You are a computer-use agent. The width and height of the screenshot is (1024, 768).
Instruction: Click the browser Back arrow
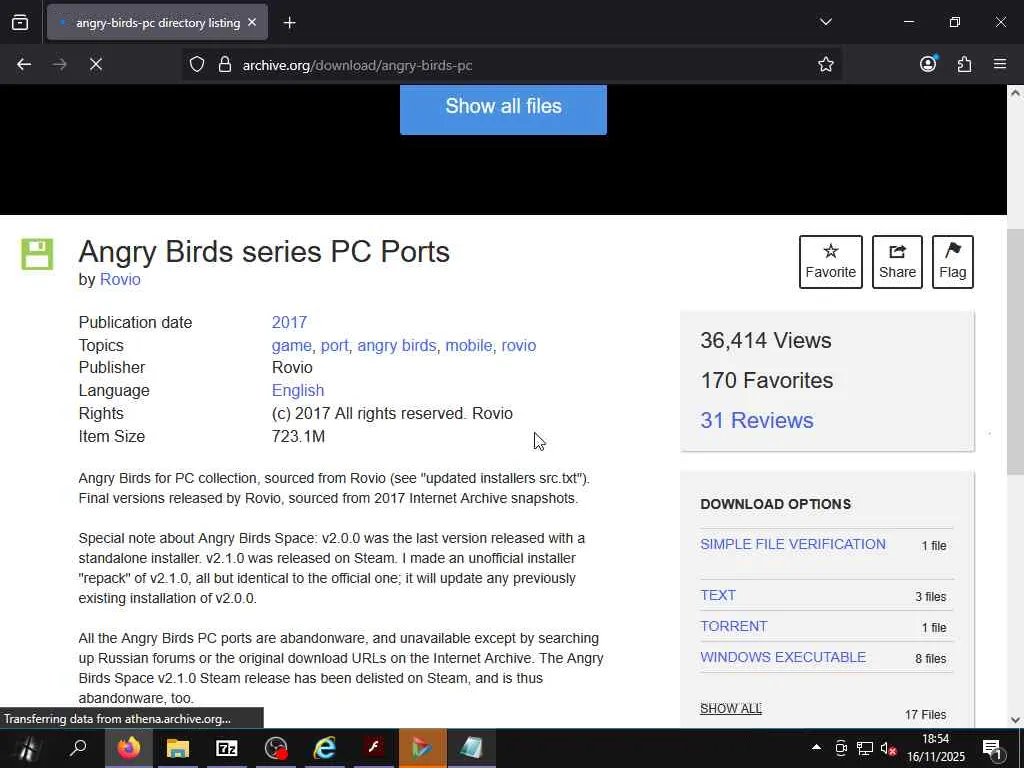click(24, 64)
